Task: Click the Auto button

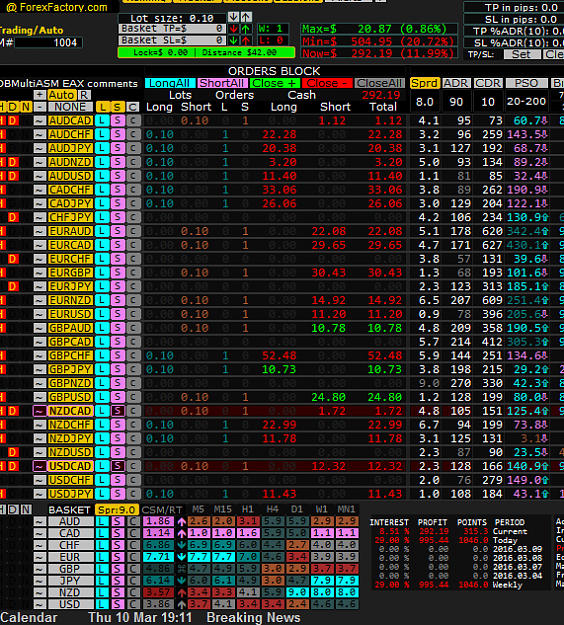Action: (61, 95)
